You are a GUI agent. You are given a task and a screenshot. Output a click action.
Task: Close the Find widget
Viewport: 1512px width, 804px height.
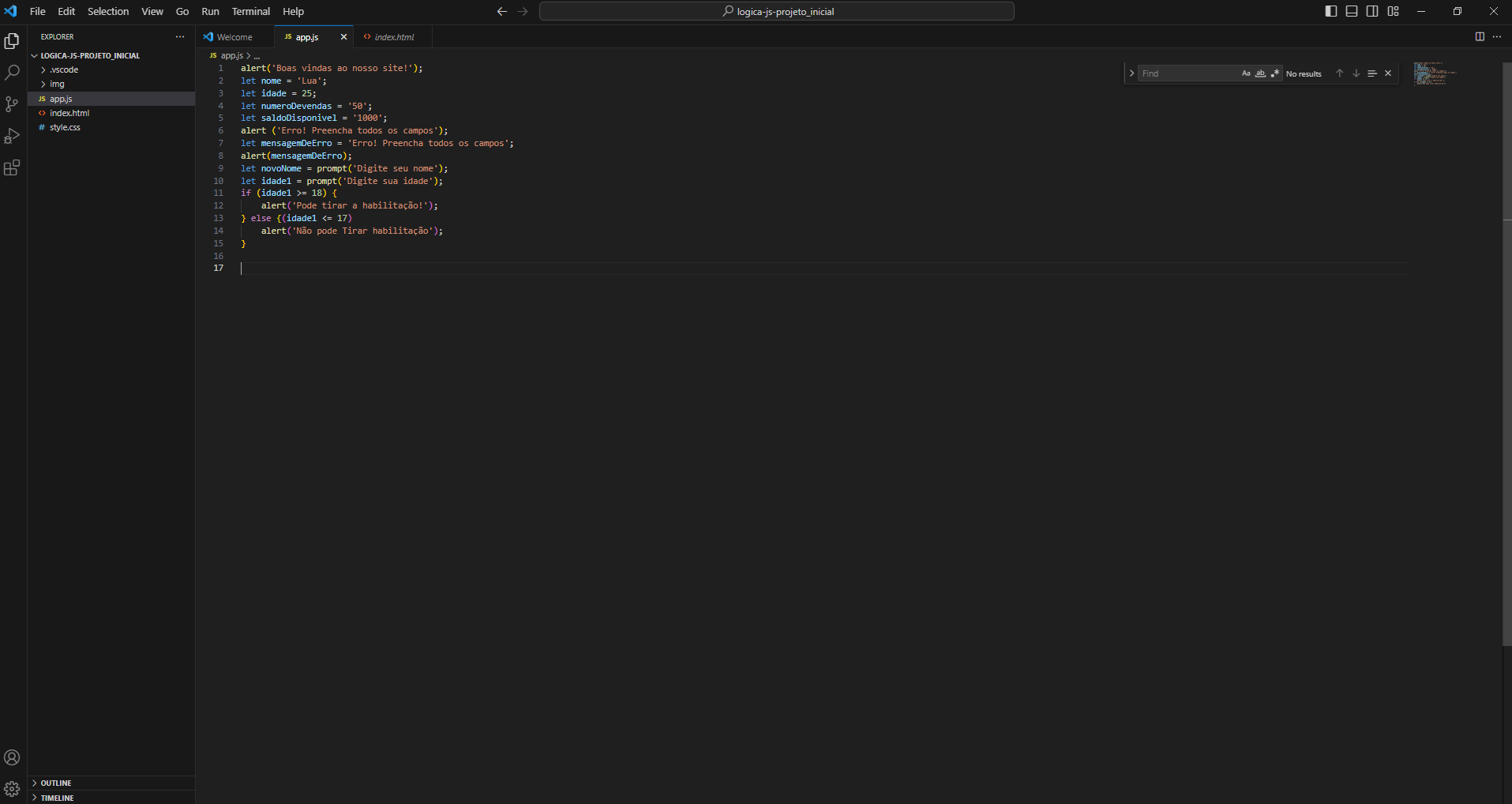(x=1388, y=73)
